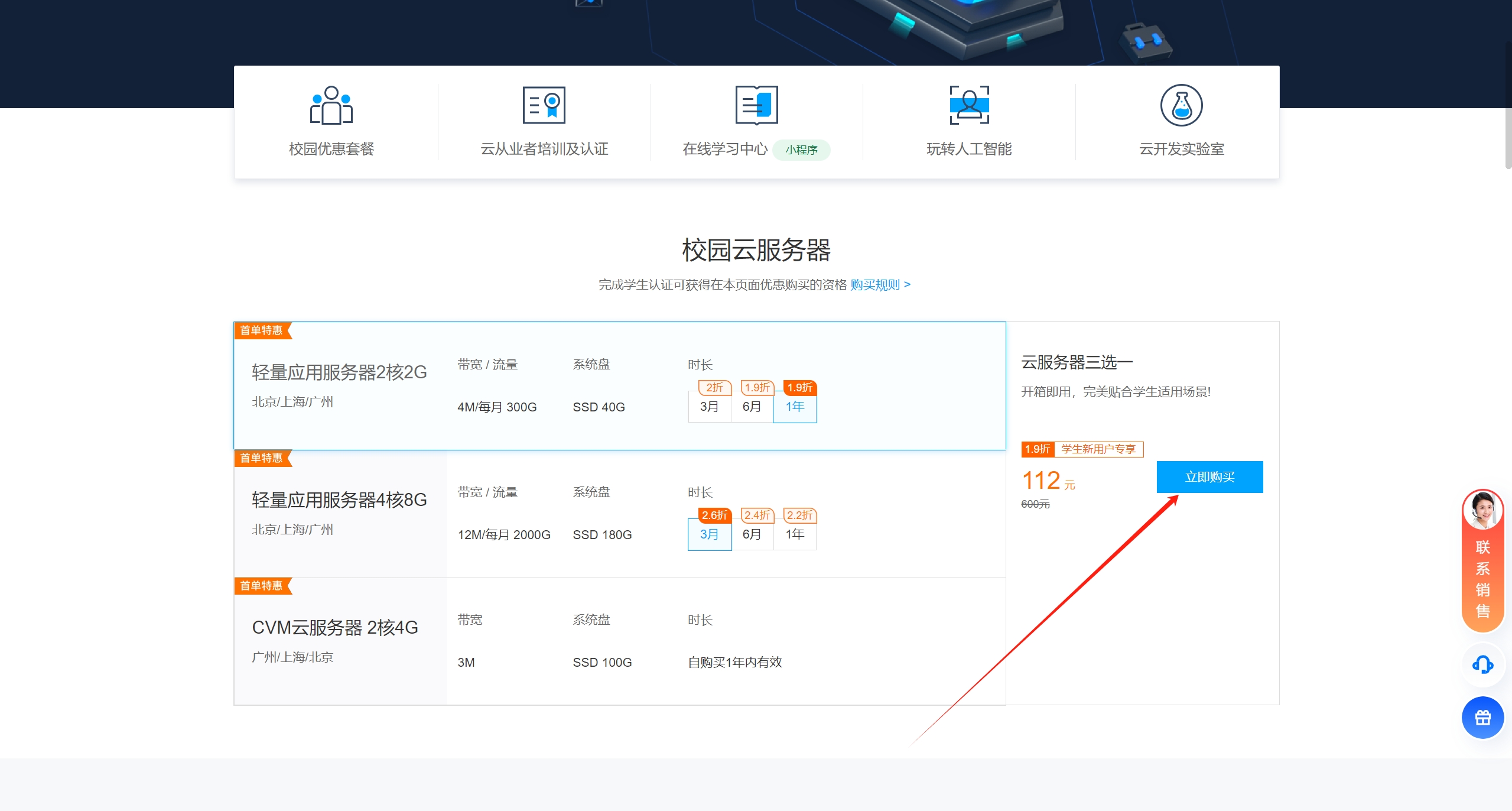The height and width of the screenshot is (811, 1512).
Task: Click the 立即购买 buy now button
Action: tap(1209, 477)
